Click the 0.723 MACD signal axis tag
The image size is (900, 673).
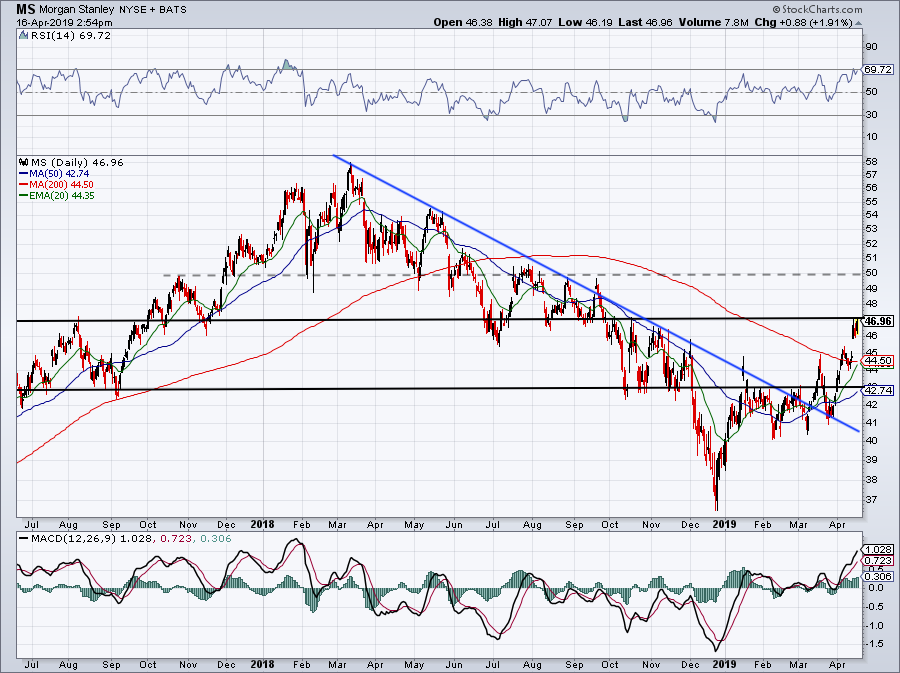(x=878, y=561)
